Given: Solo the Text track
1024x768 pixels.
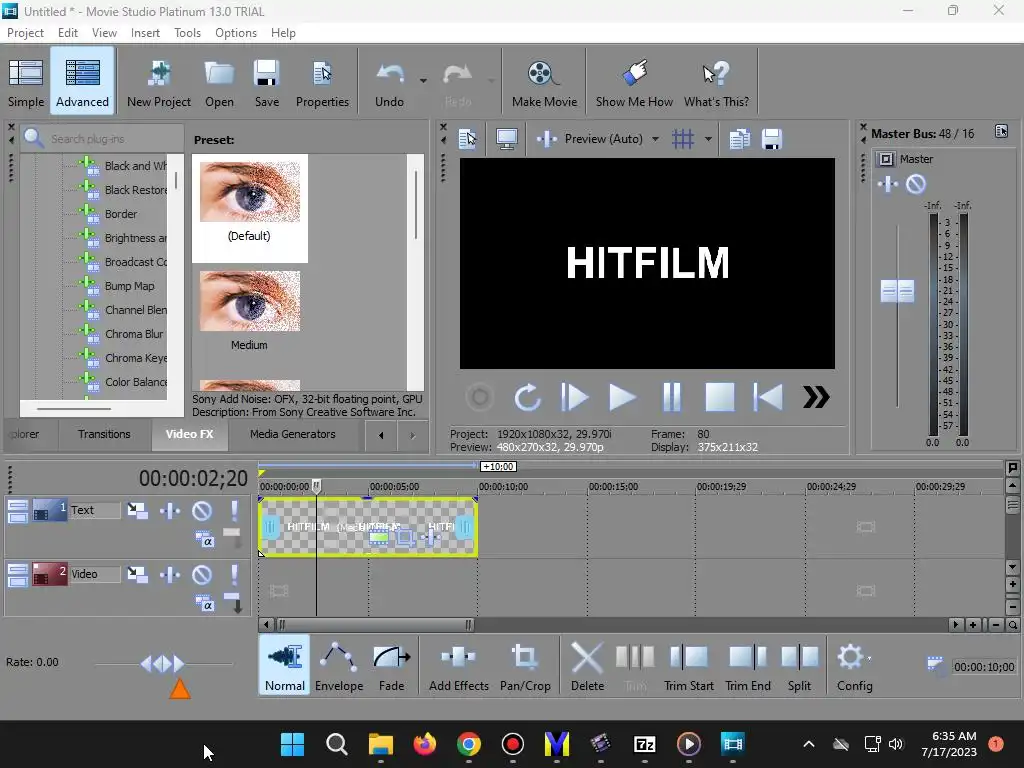Looking at the screenshot, I should pyautogui.click(x=234, y=510).
